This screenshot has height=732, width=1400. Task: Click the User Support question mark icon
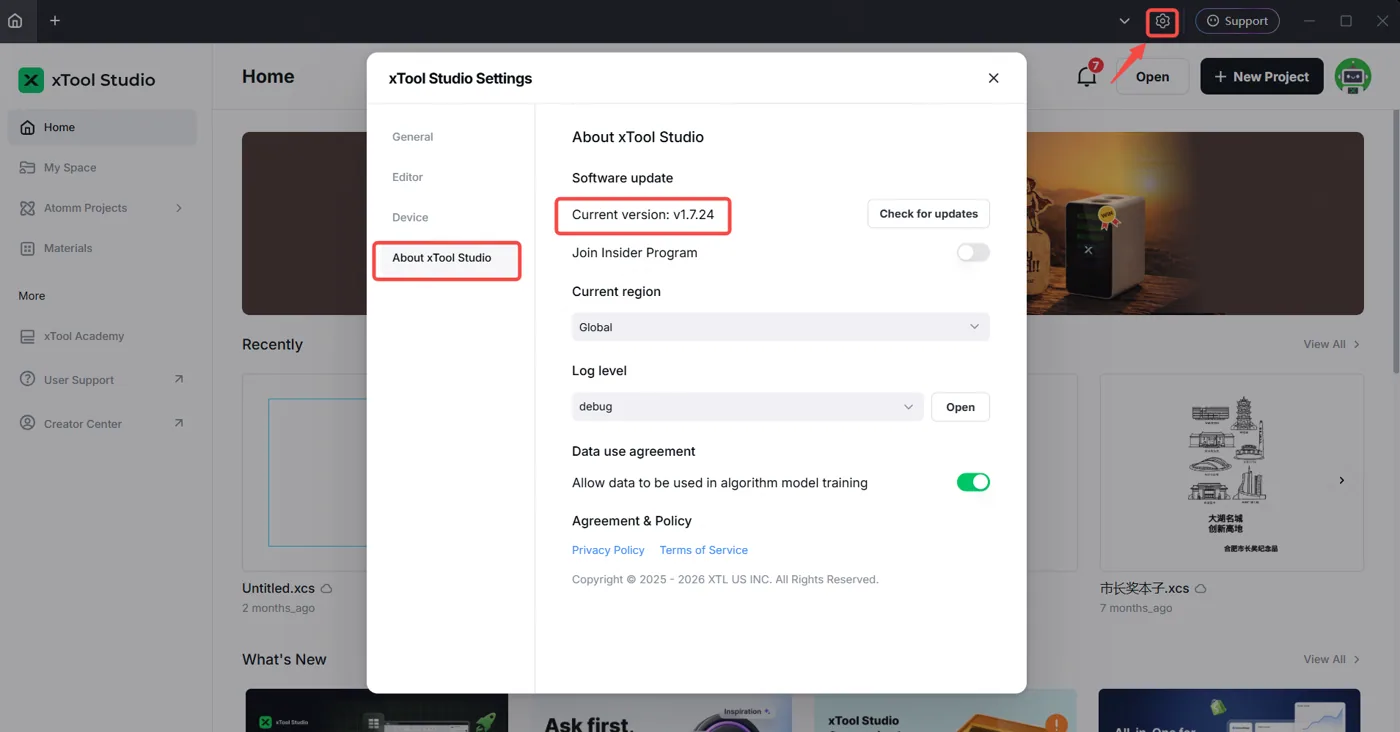[27, 379]
